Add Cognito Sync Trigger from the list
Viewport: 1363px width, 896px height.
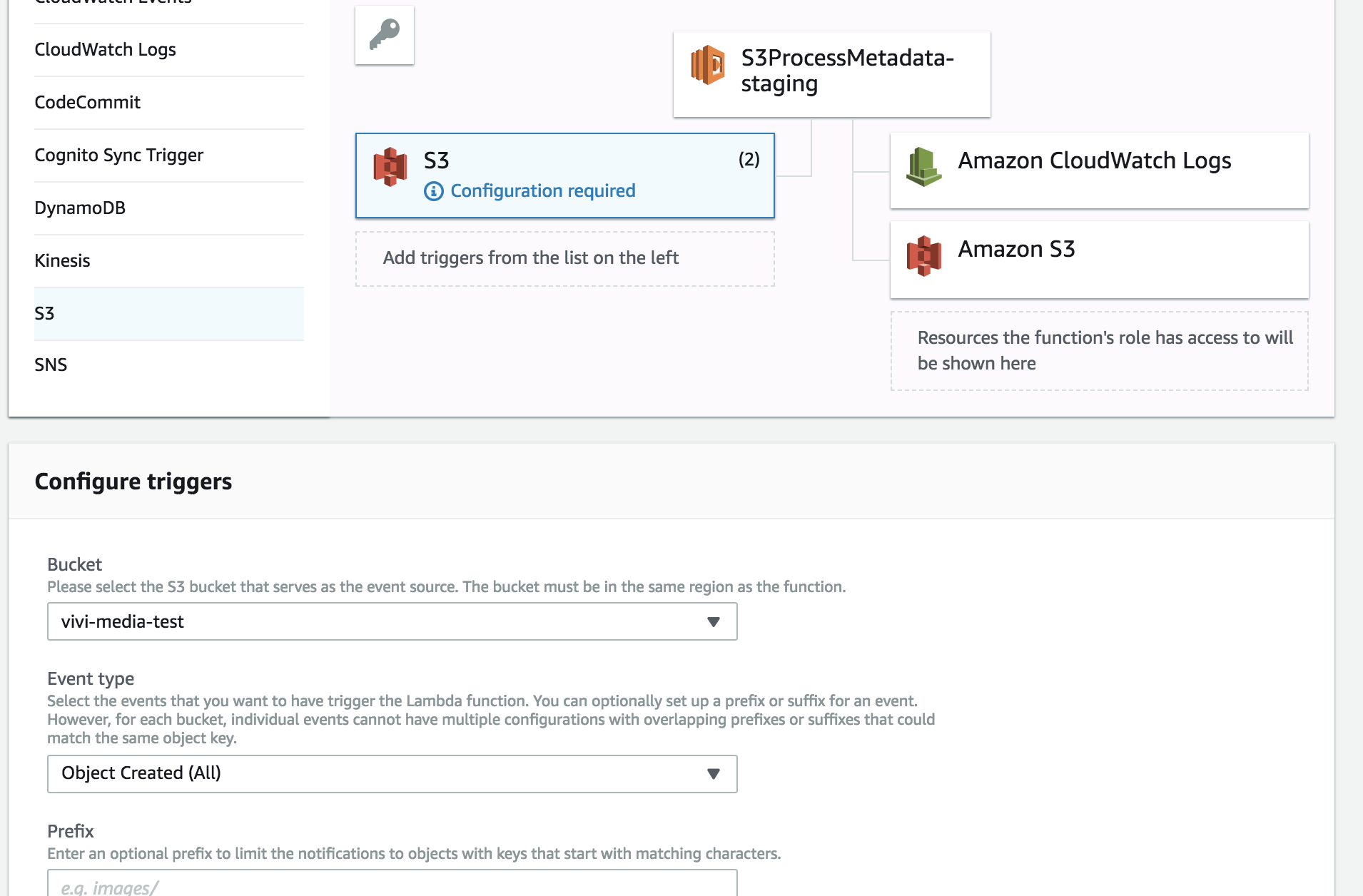coord(118,156)
